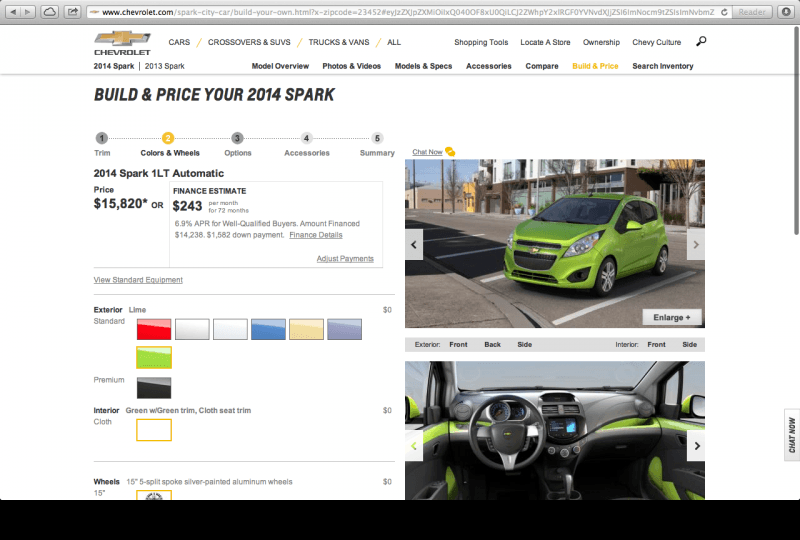Go to the Model Overview tab
Image resolution: width=800 pixels, height=540 pixels.
point(280,66)
